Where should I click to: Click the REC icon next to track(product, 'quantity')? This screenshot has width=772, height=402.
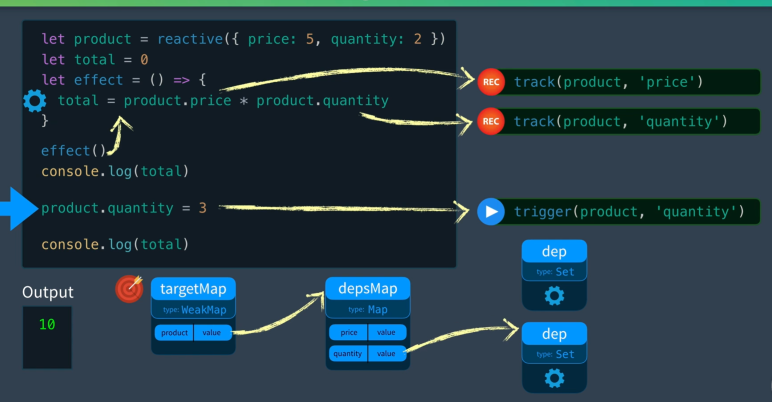tap(491, 122)
